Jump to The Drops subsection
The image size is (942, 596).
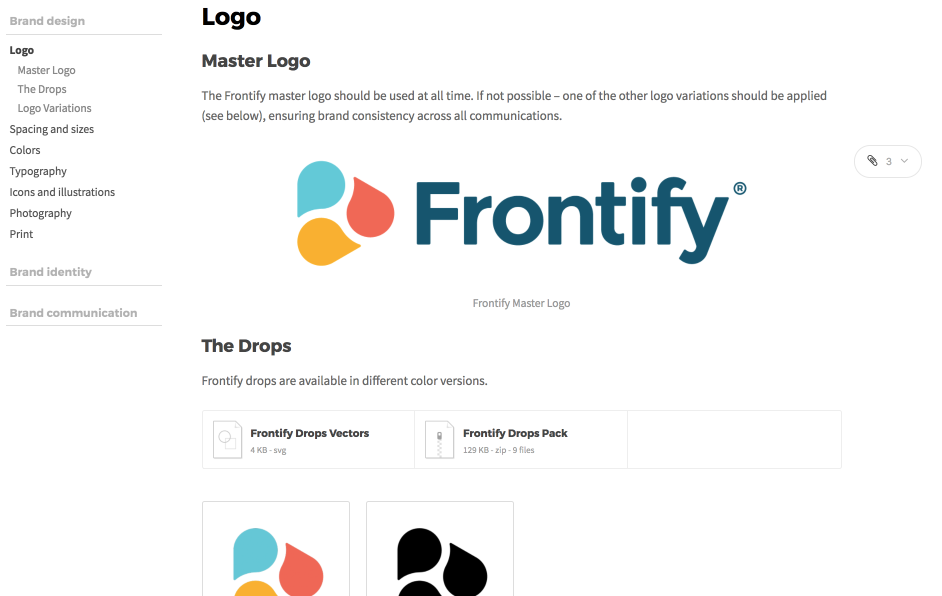coord(42,89)
